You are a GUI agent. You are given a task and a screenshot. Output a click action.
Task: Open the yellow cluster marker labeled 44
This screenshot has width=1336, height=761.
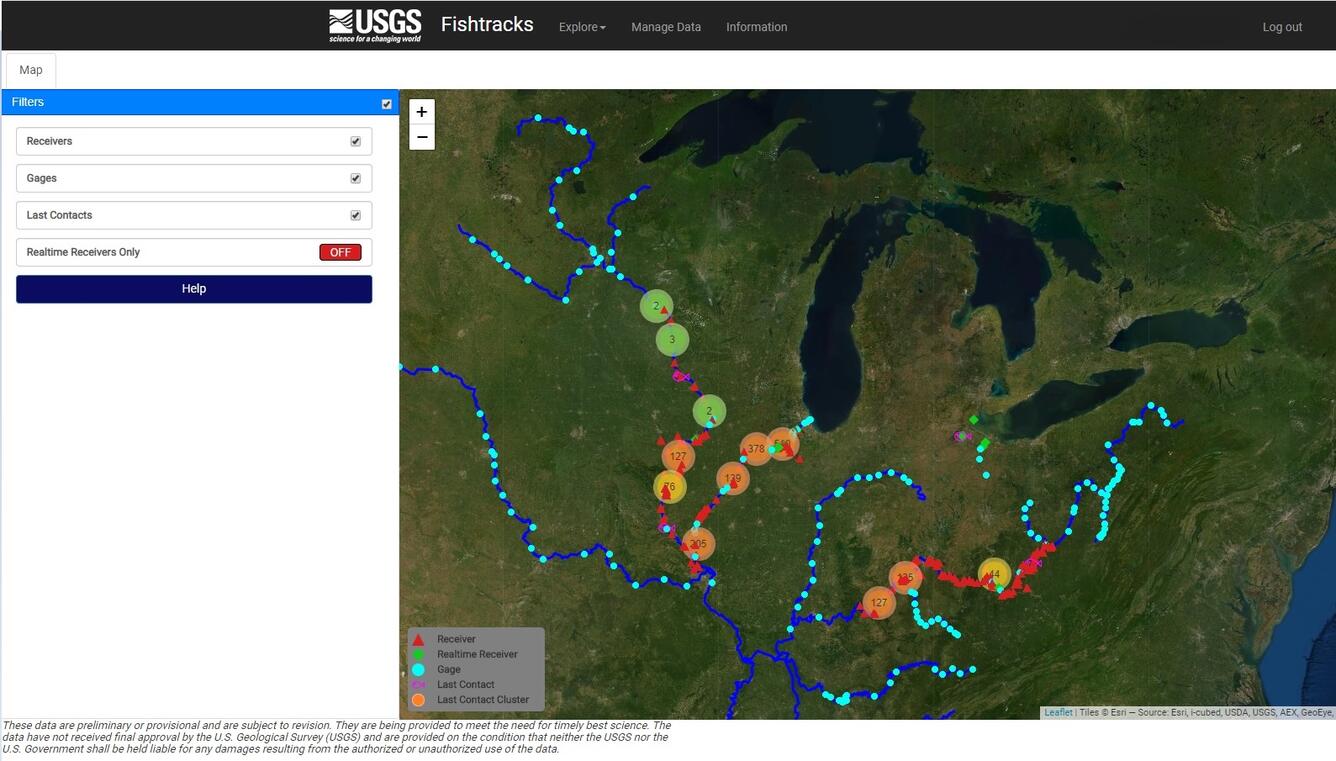coord(993,574)
